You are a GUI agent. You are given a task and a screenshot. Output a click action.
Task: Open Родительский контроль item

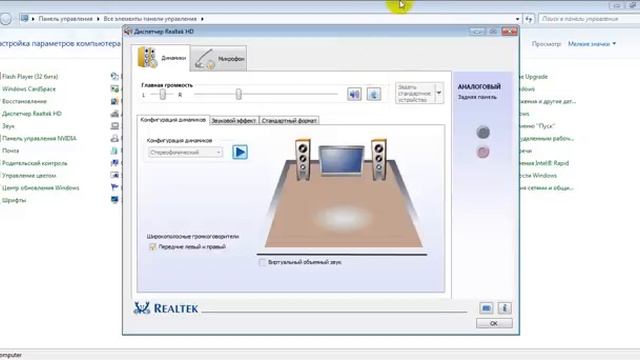(x=34, y=163)
